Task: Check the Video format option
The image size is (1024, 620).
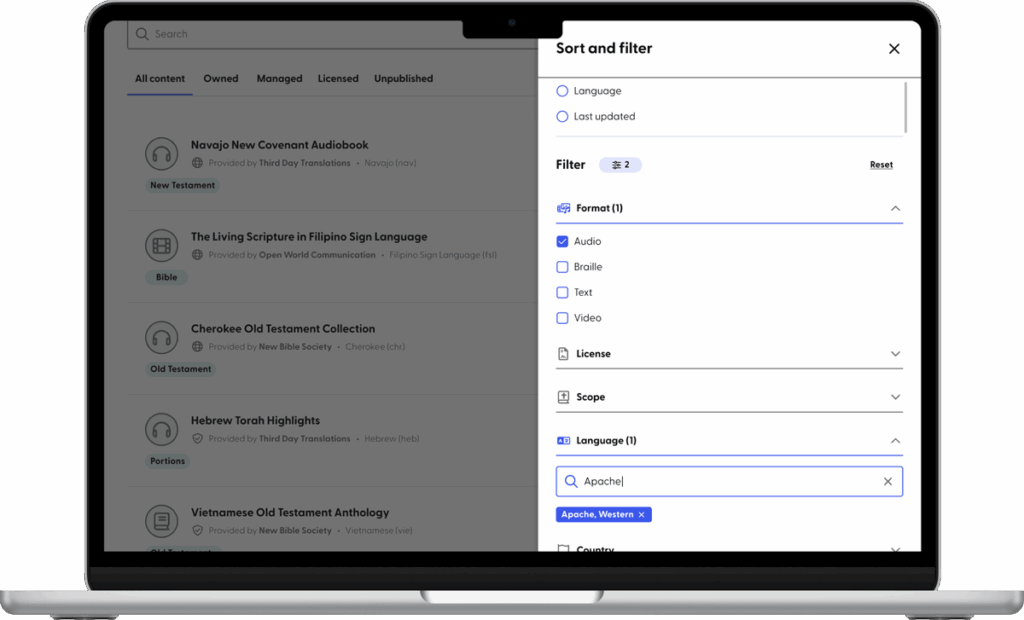Action: (x=563, y=317)
